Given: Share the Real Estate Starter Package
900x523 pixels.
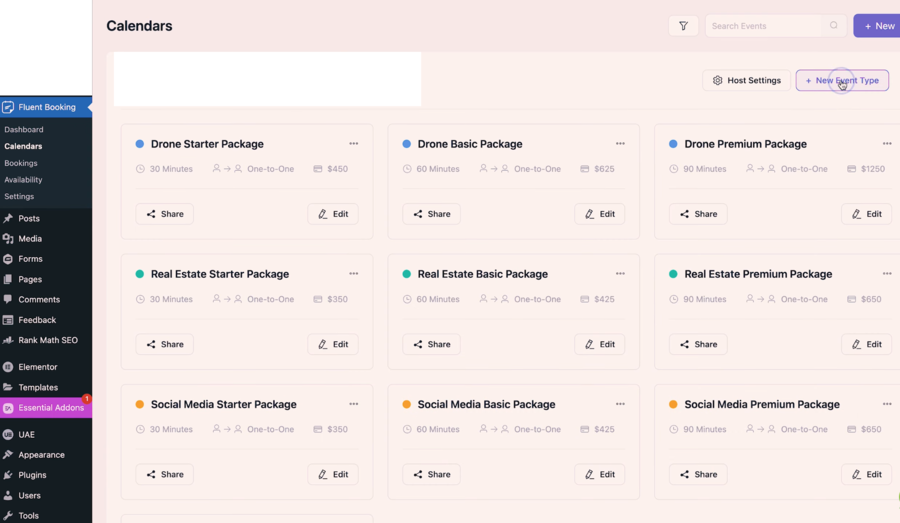Looking at the screenshot, I should pyautogui.click(x=164, y=344).
